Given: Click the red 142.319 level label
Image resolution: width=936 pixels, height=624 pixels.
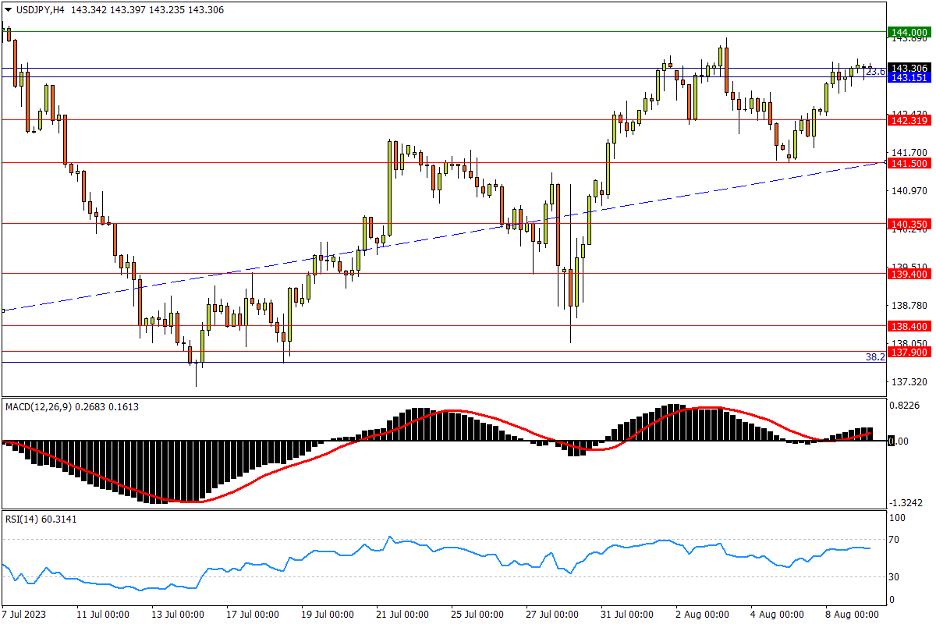Looking at the screenshot, I should [909, 120].
